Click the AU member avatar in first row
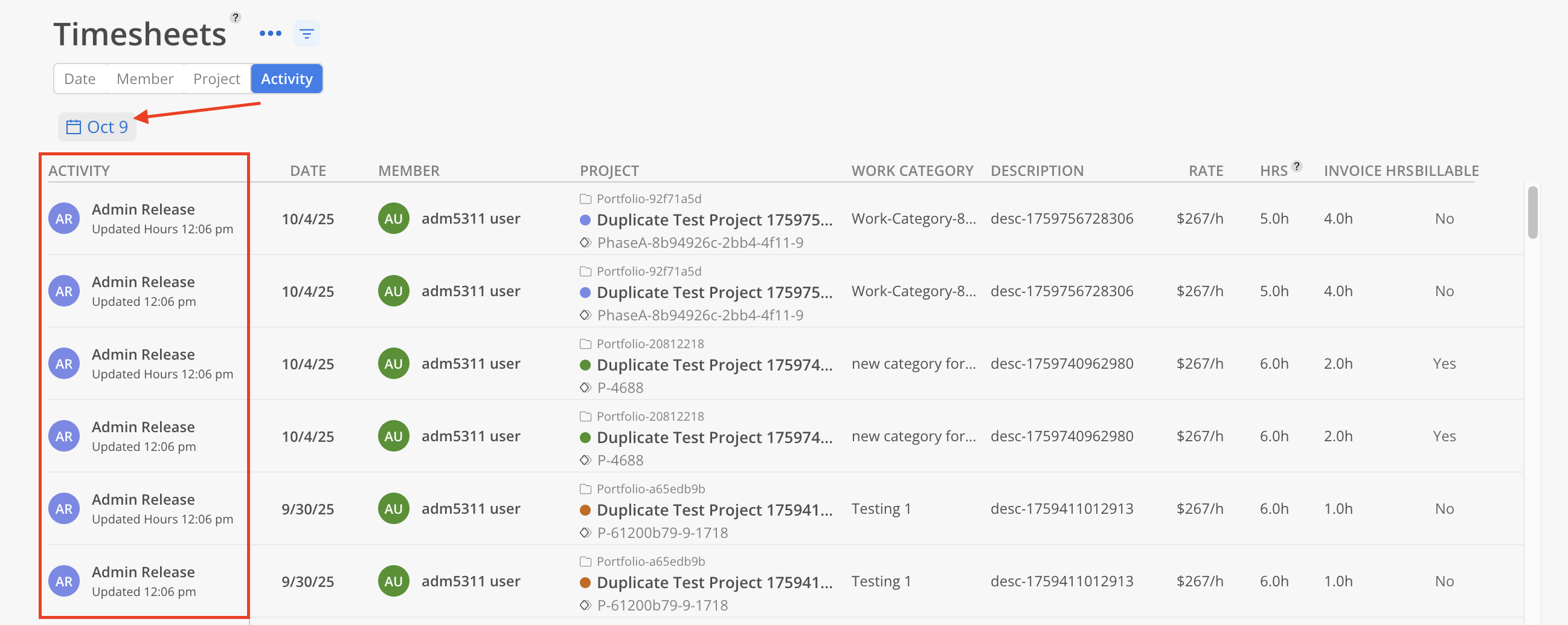The width and height of the screenshot is (1568, 625). [x=393, y=219]
